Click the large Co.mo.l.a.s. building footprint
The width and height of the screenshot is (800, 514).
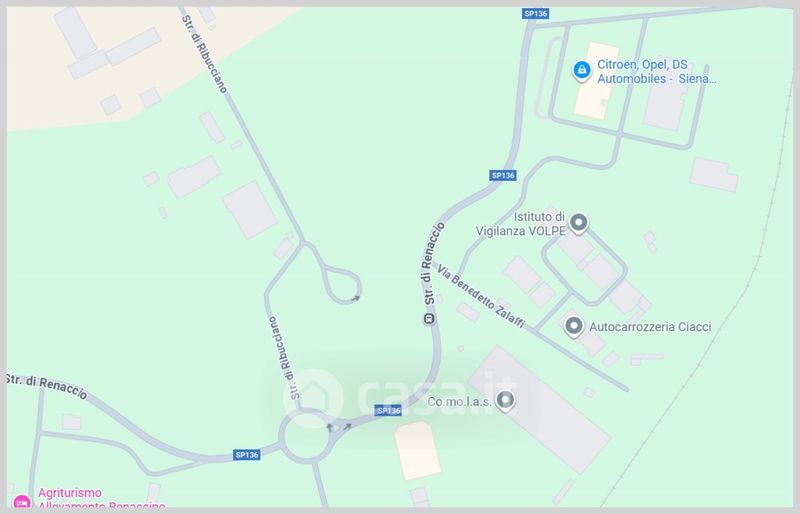tap(539, 409)
